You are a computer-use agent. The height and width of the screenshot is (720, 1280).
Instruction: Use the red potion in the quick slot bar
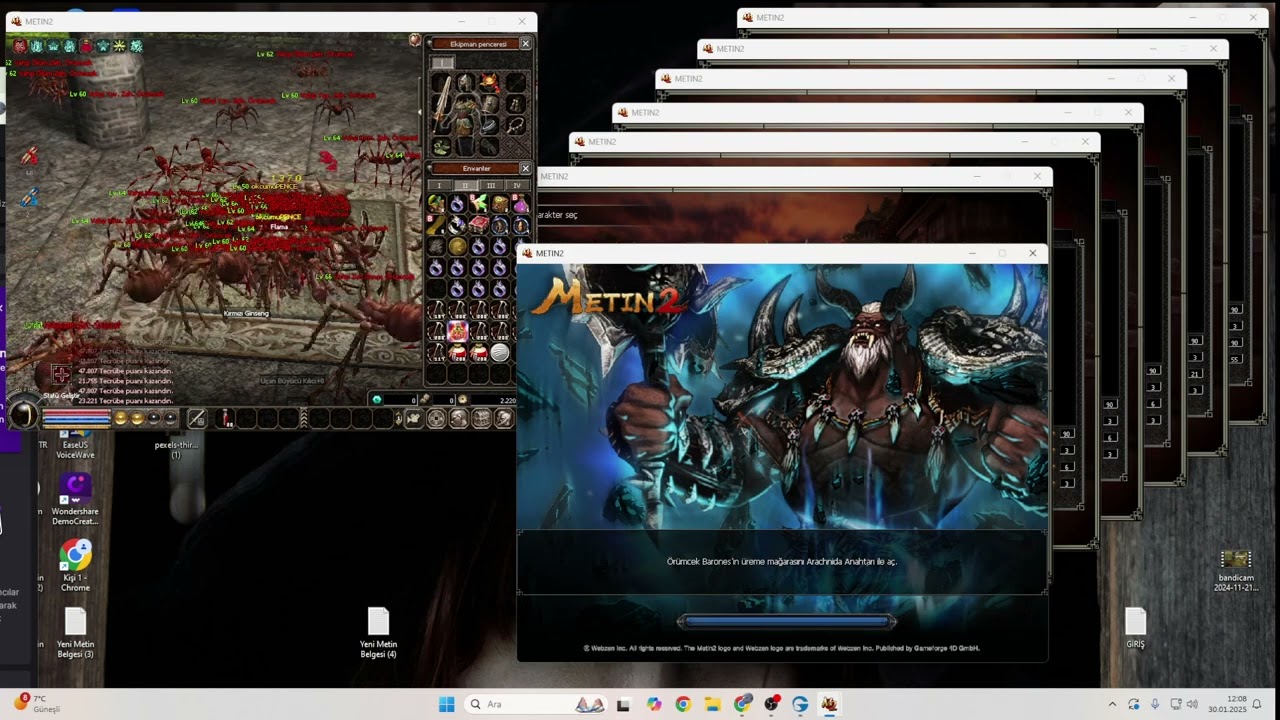pos(226,418)
